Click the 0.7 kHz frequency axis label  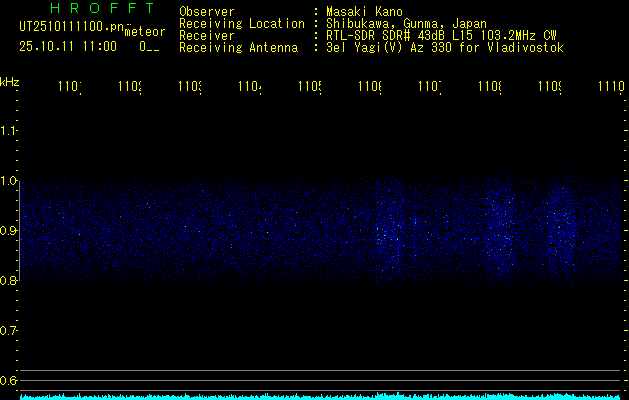[10, 330]
